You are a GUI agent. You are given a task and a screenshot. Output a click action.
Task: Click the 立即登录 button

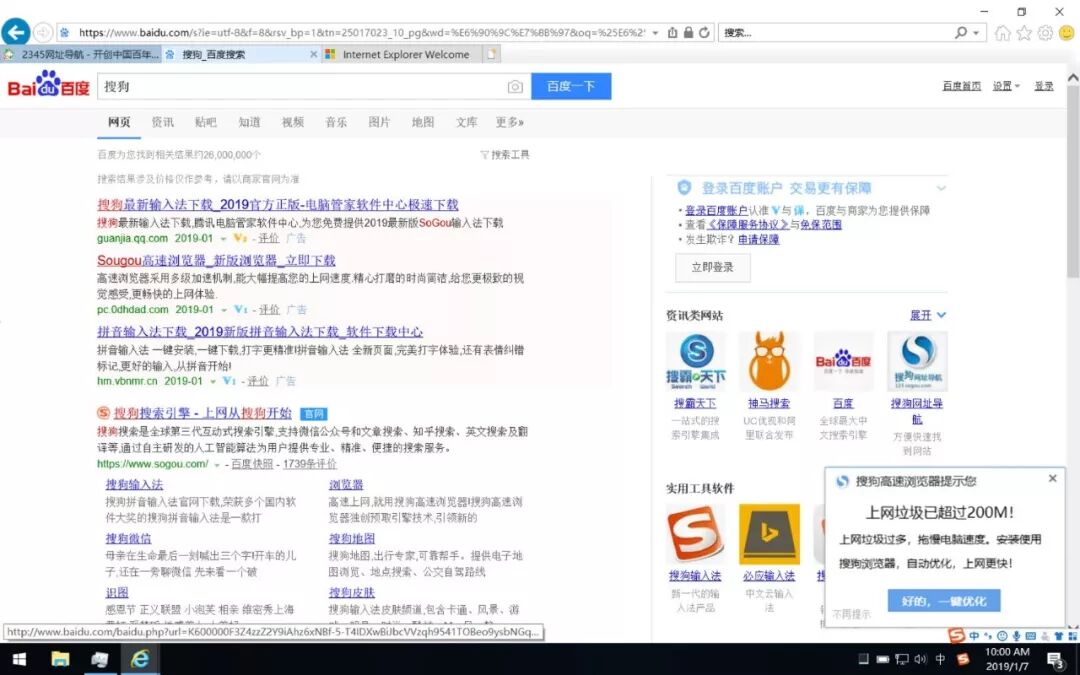click(712, 267)
